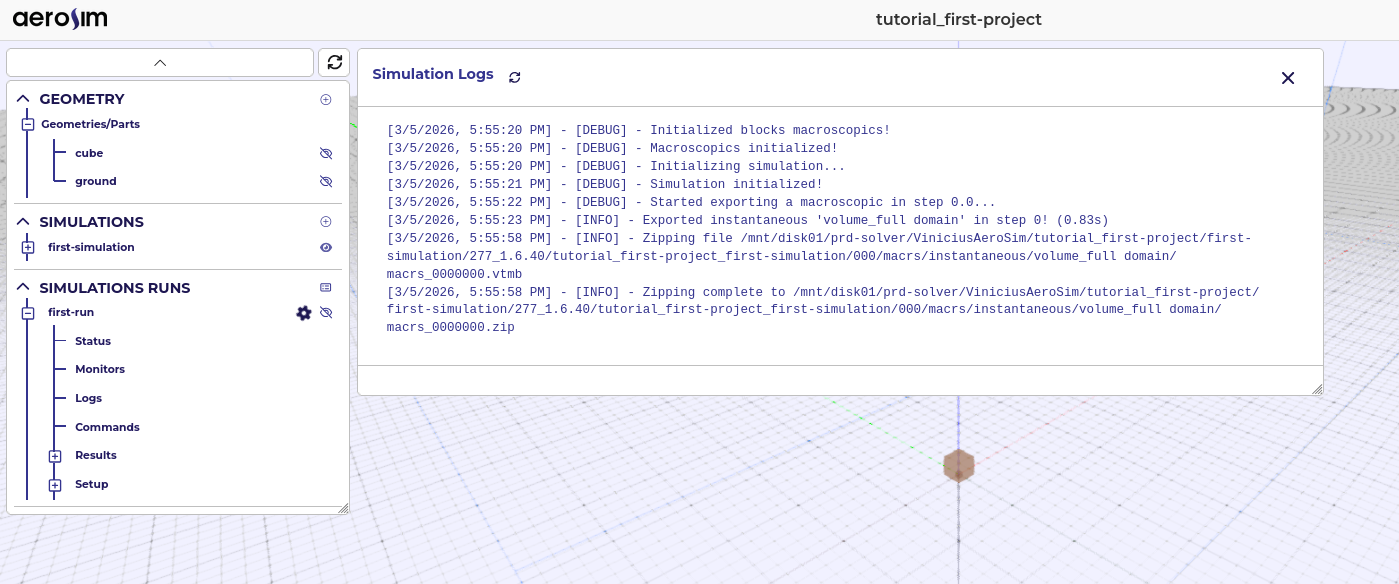Select the cube object in the viewport
Viewport: 1399px width, 584px height.
958,465
